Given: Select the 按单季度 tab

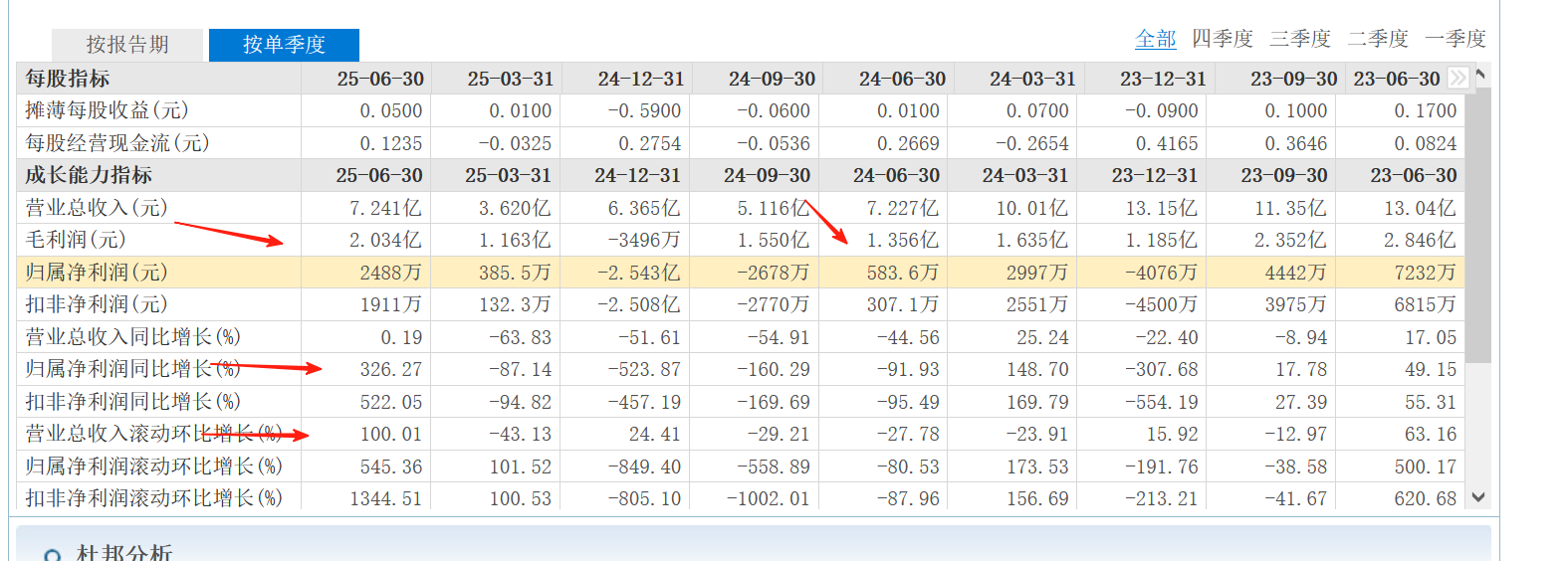Looking at the screenshot, I should [x=284, y=45].
